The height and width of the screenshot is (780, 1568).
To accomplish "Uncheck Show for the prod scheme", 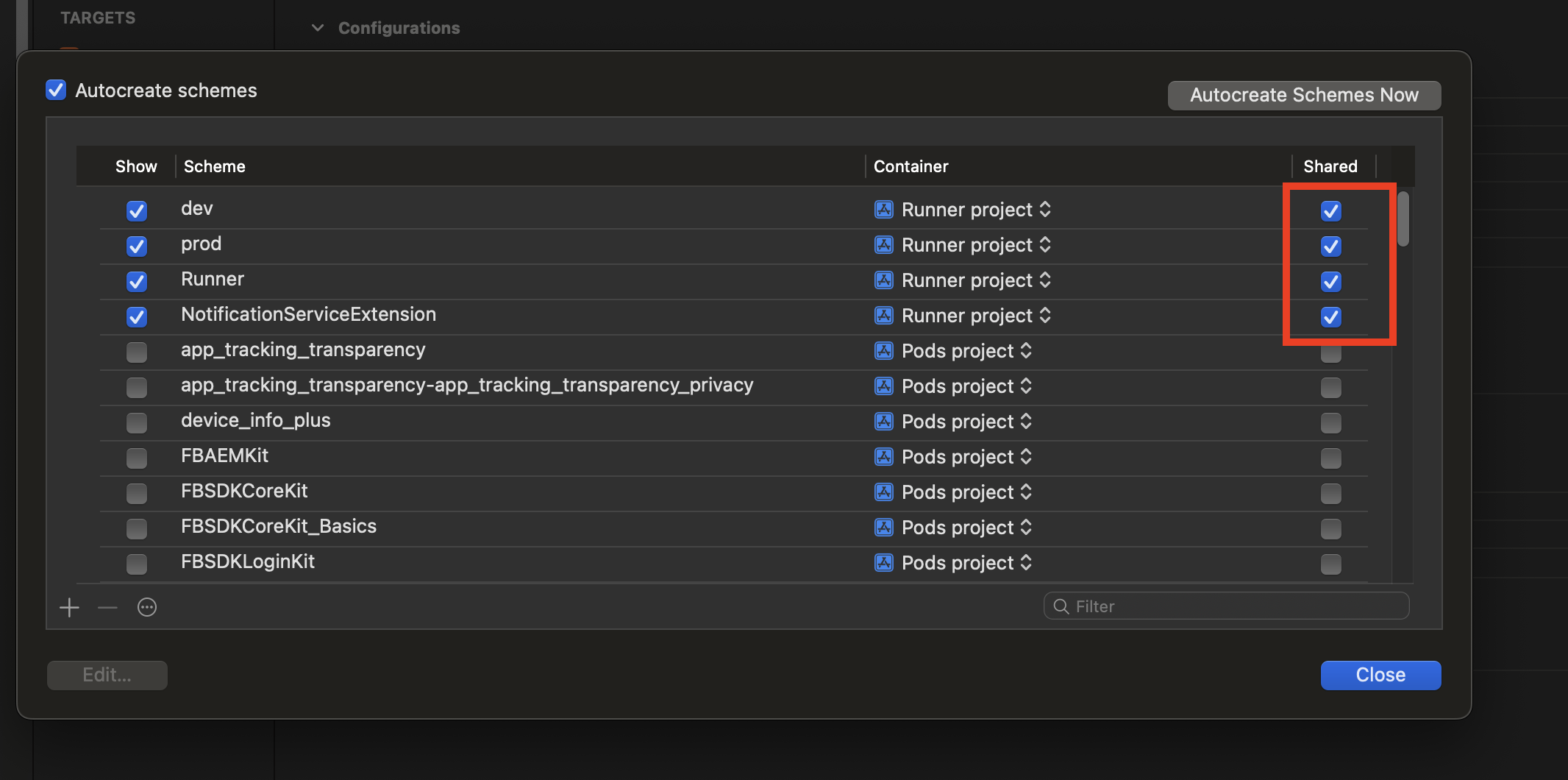I will point(137,247).
